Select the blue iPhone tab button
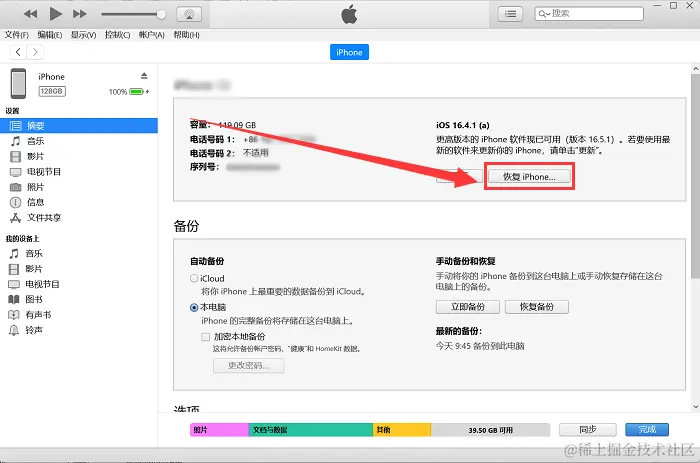Viewport: 700px width, 463px height. [x=349, y=52]
